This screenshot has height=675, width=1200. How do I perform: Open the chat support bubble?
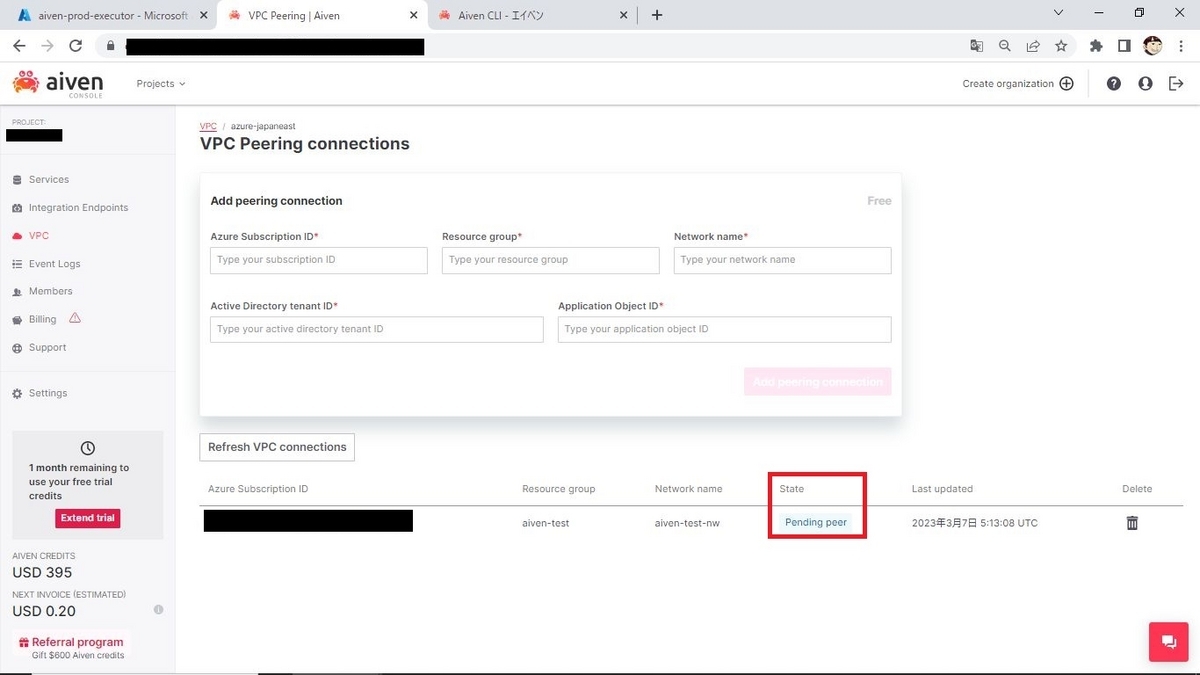click(1168, 641)
